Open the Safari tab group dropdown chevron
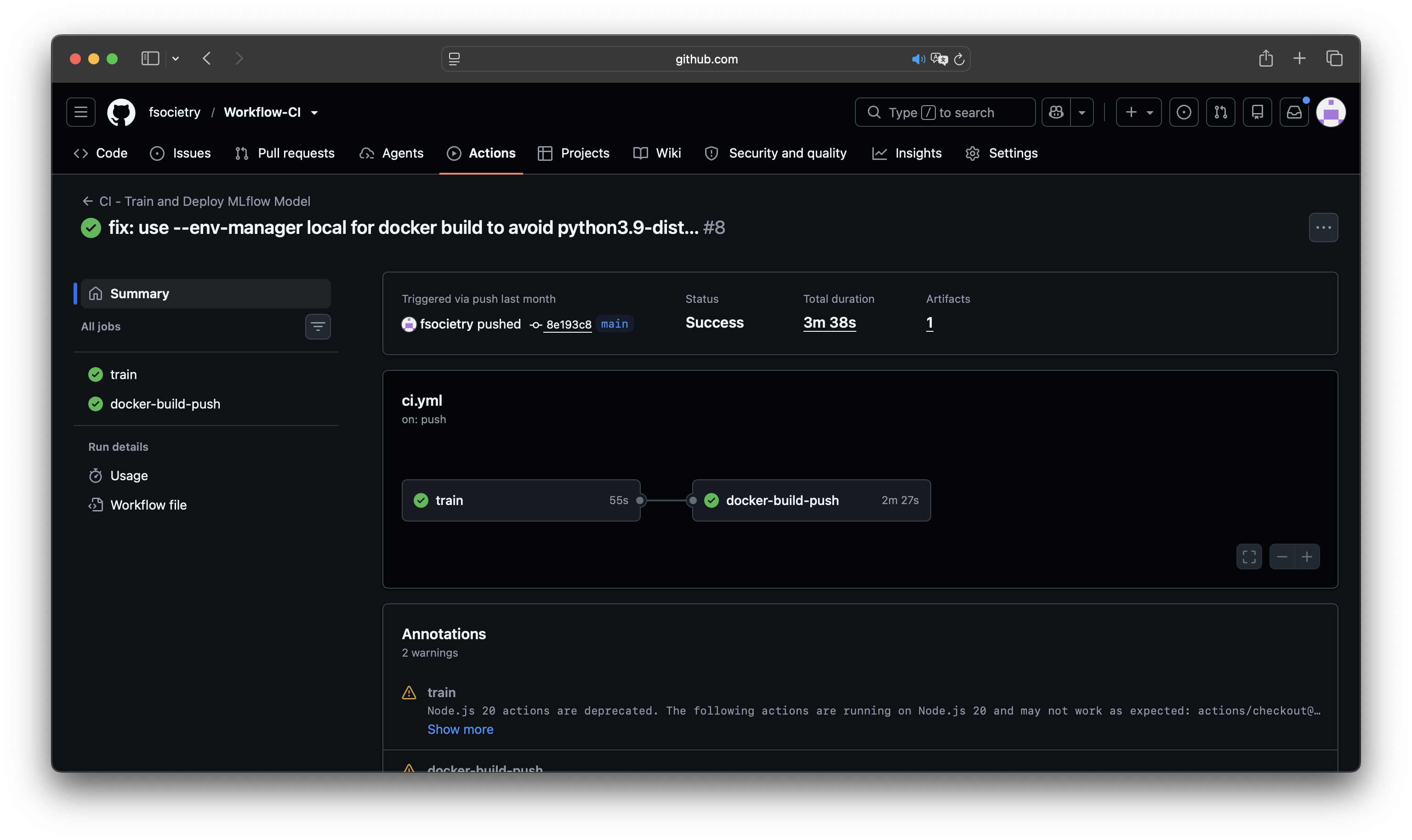 click(176, 58)
